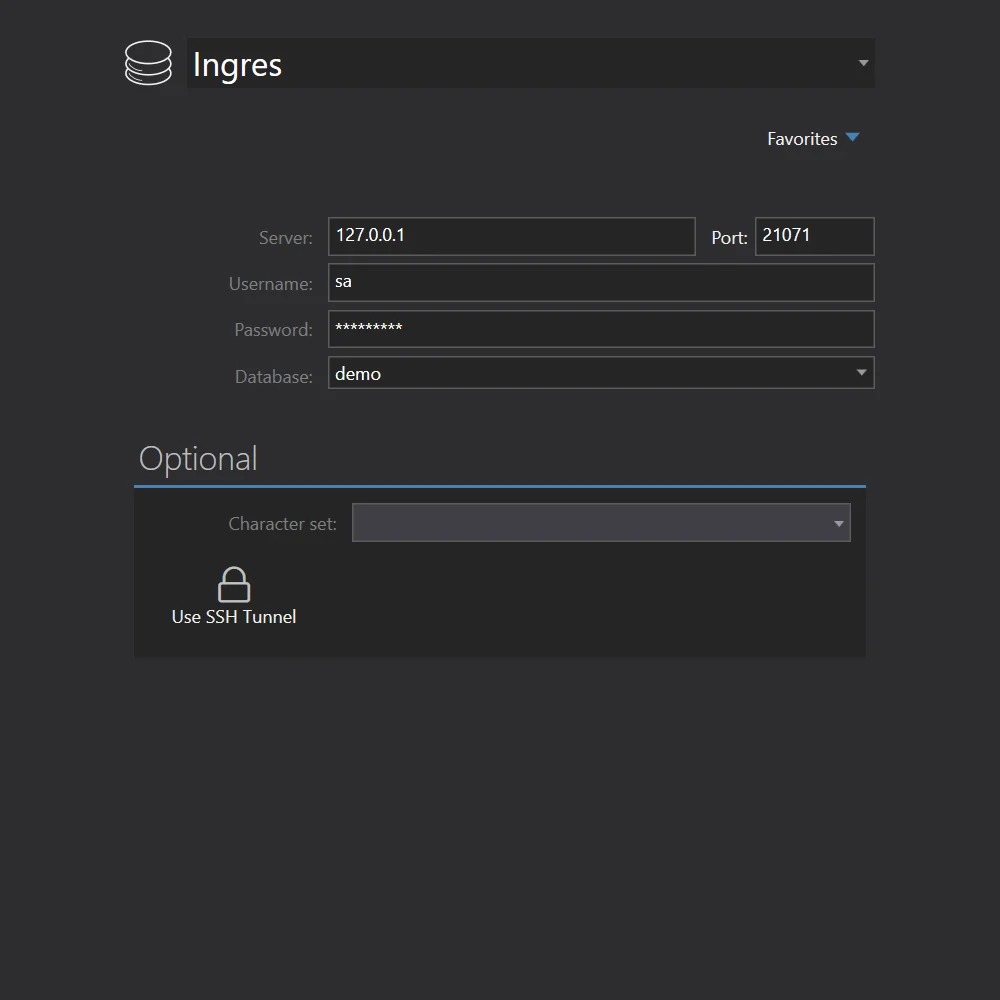The image size is (1000, 1000).
Task: Click the Port: label
Action: [x=729, y=238]
